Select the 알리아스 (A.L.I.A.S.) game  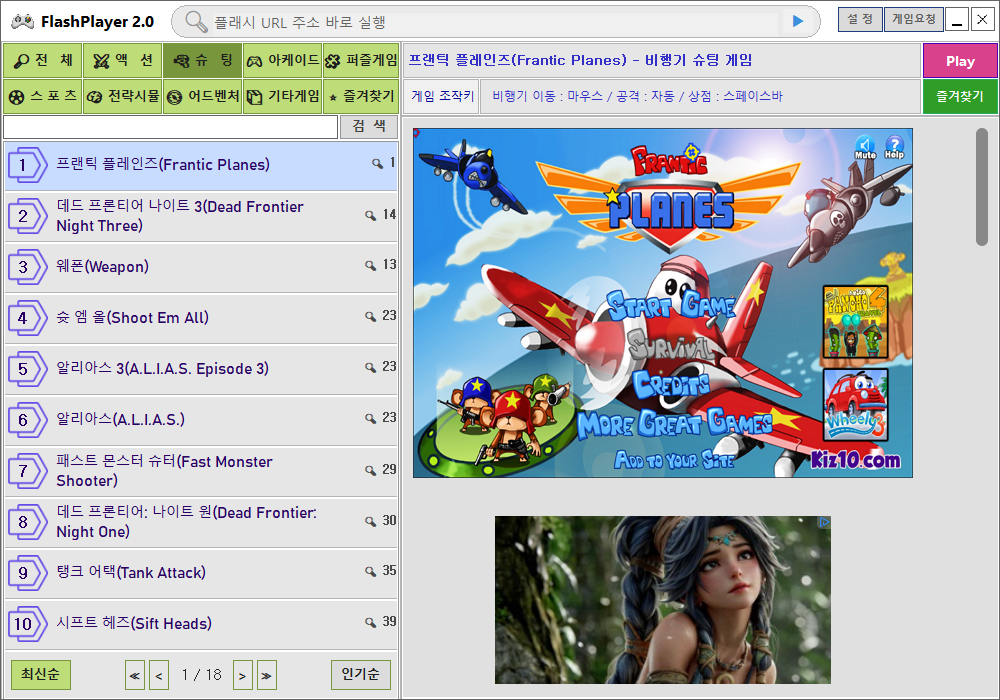click(201, 420)
